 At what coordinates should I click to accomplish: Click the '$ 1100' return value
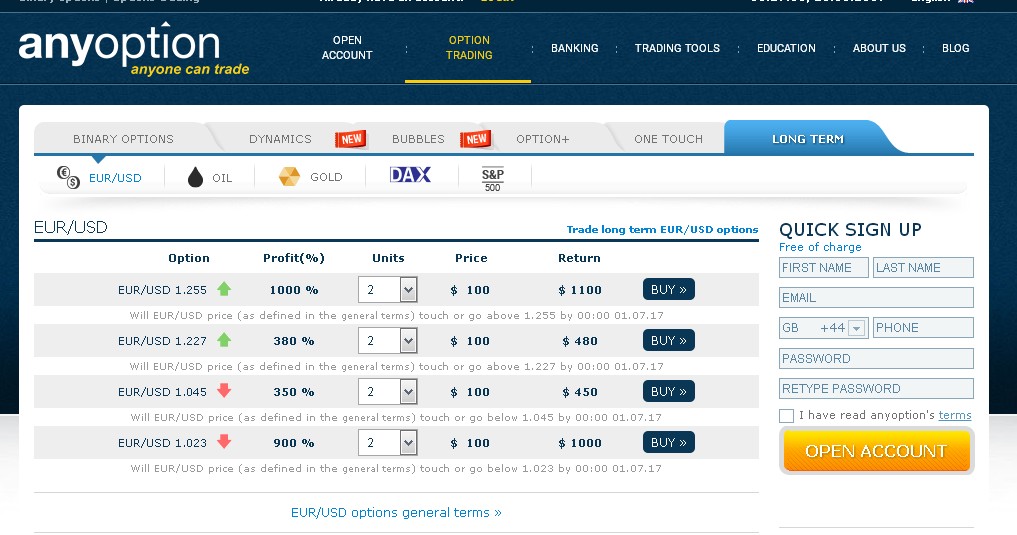coord(580,291)
